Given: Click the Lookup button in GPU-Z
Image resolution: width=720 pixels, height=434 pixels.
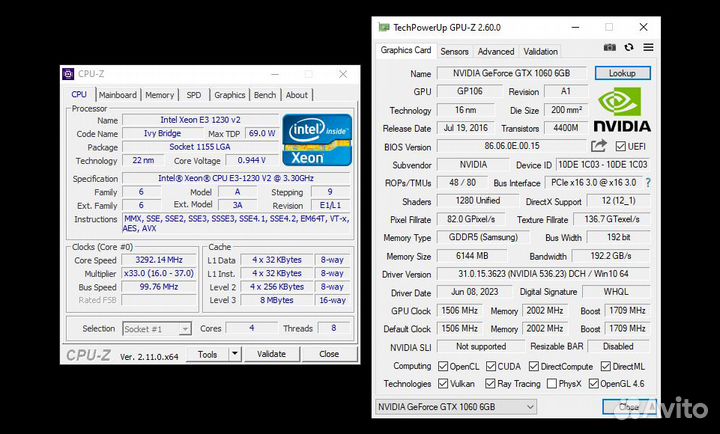Looking at the screenshot, I should pyautogui.click(x=622, y=73).
